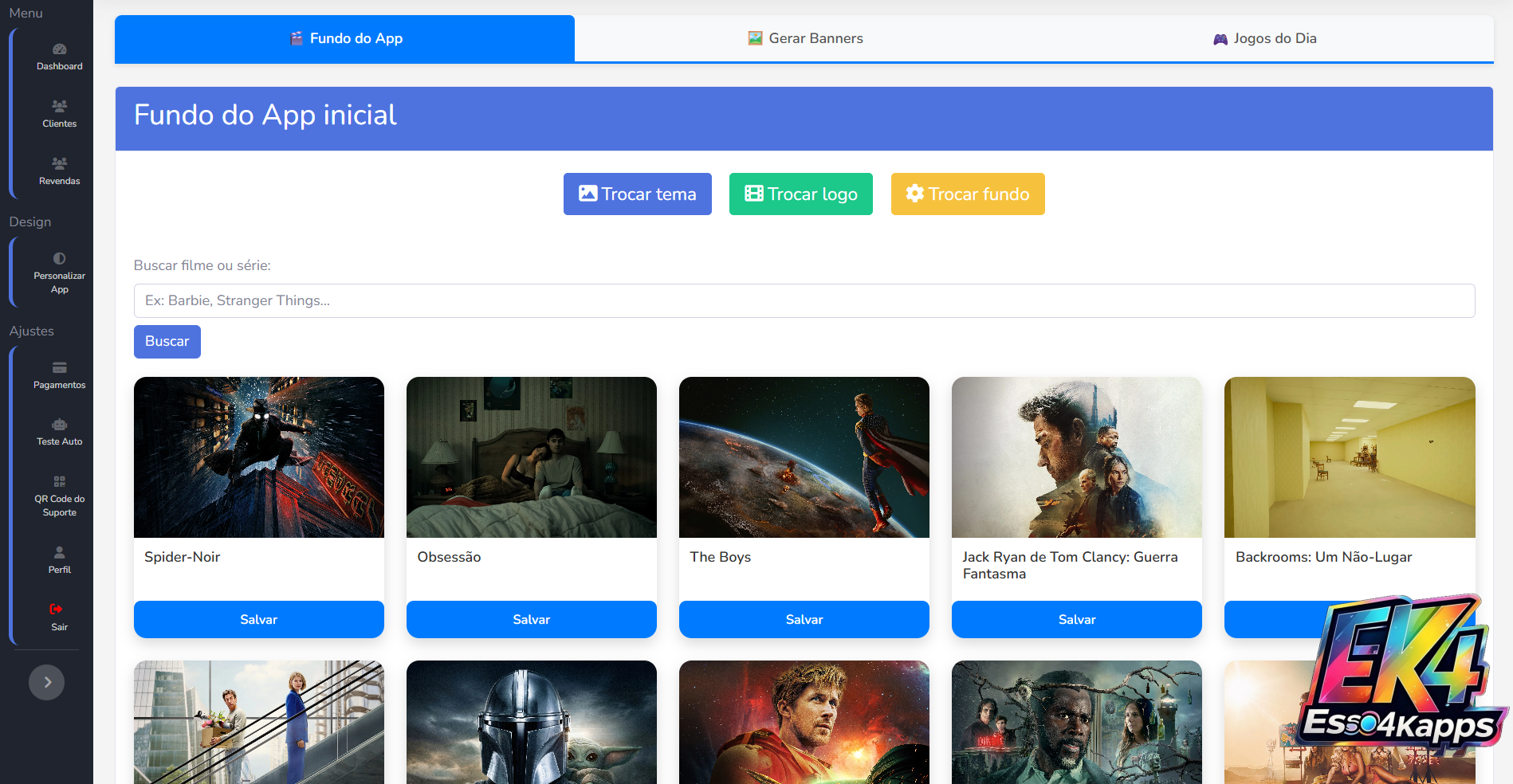The width and height of the screenshot is (1513, 784).
Task: Open the QR Code do Suporte icon
Action: coord(59,481)
